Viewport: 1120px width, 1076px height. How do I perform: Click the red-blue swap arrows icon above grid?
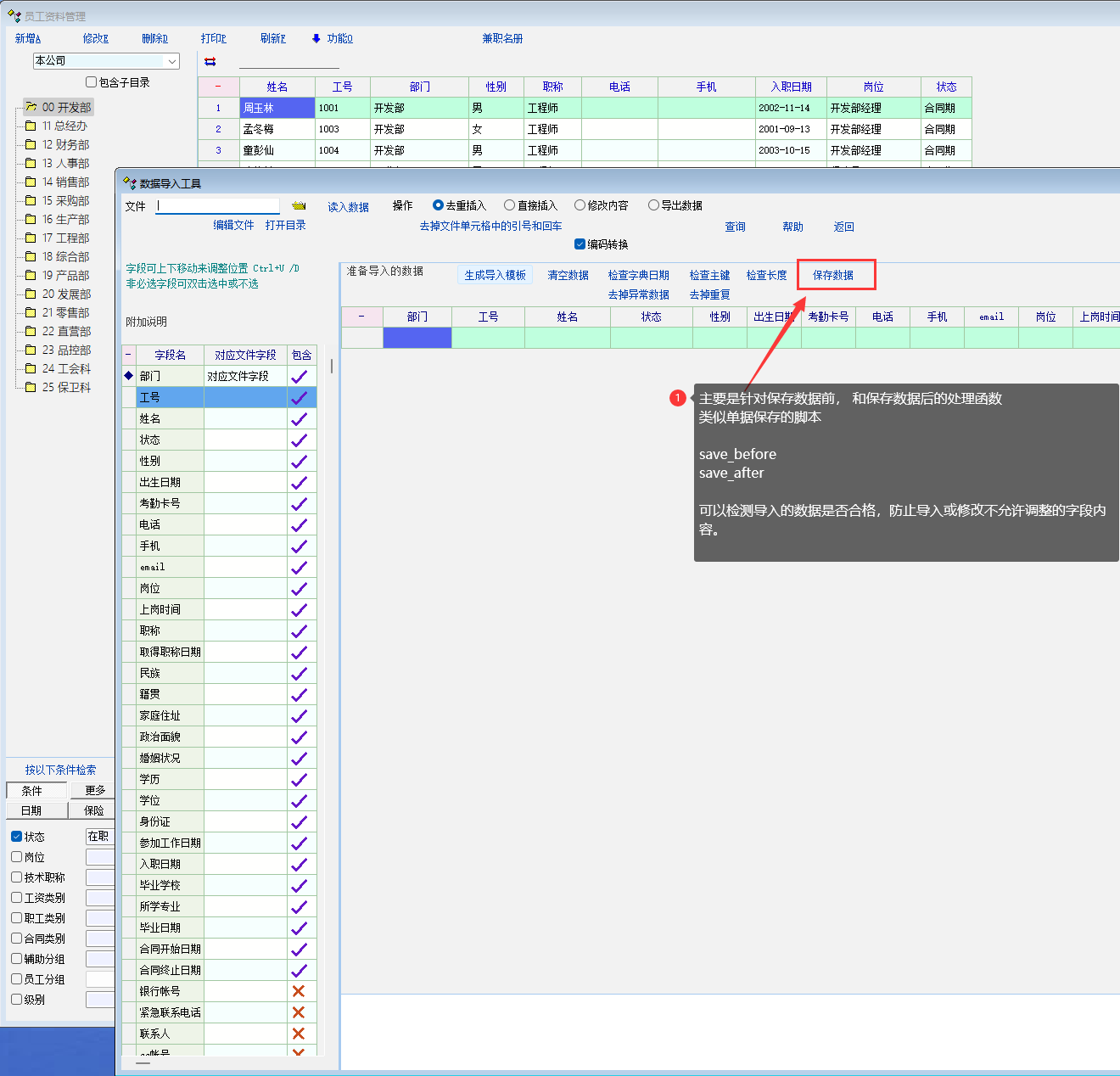[x=210, y=61]
